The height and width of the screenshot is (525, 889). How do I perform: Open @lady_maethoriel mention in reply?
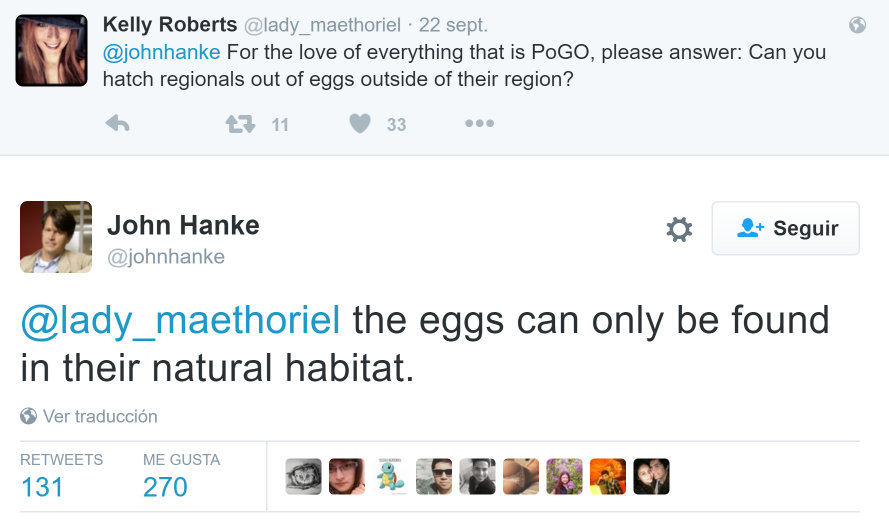[x=181, y=321]
